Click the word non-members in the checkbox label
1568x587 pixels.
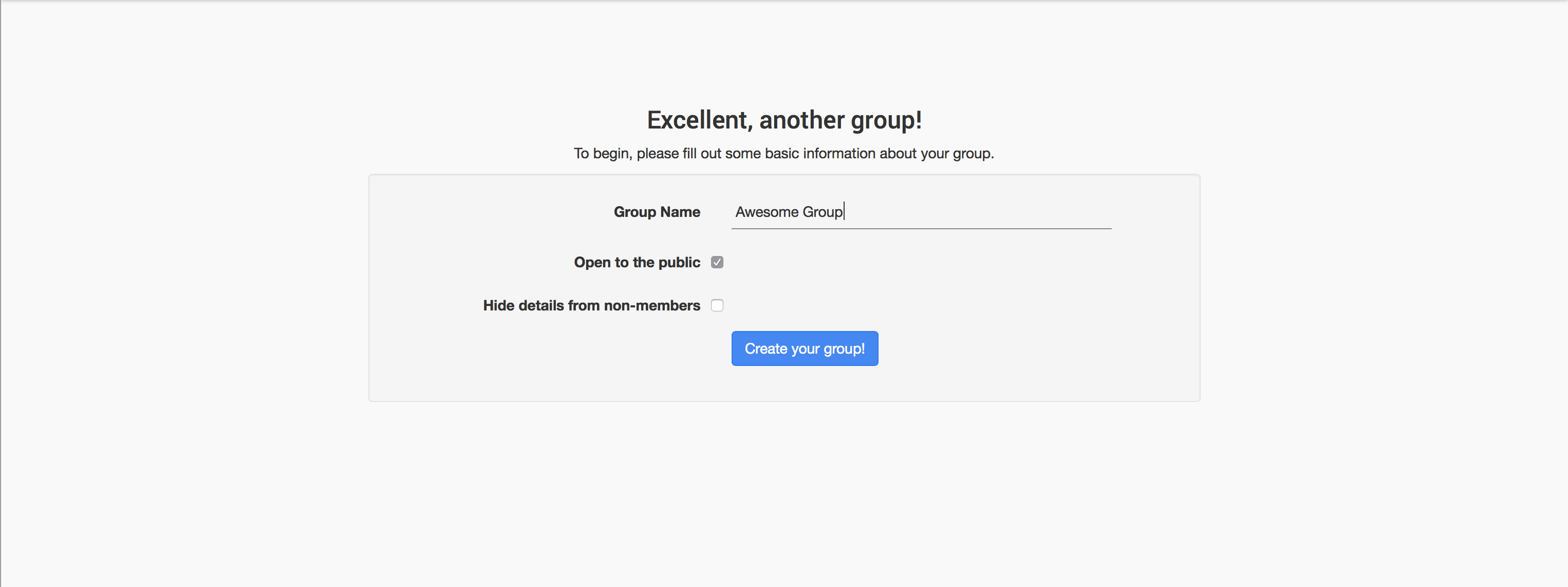point(651,306)
